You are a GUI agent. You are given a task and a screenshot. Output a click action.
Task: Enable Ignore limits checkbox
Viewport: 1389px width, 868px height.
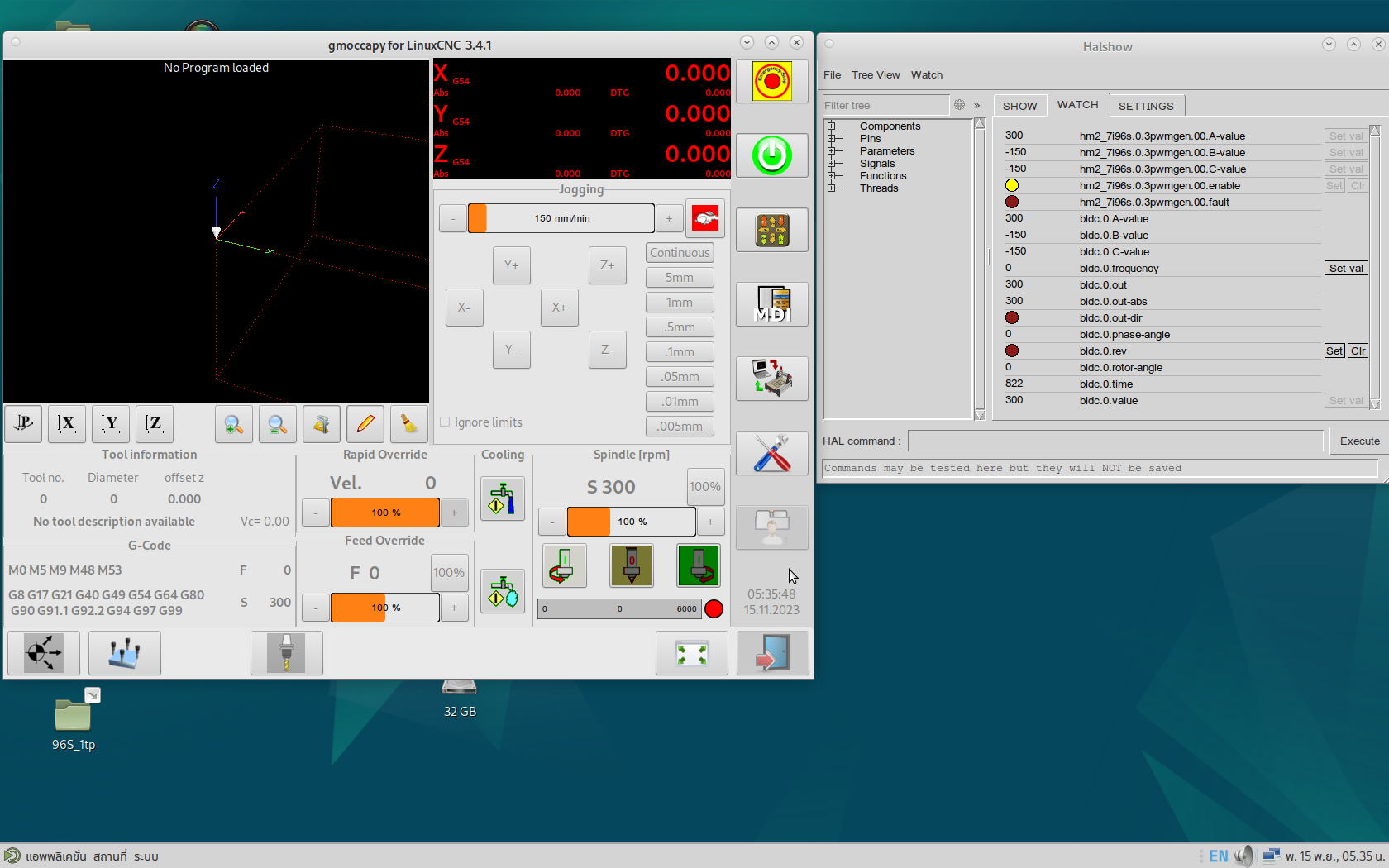point(445,422)
